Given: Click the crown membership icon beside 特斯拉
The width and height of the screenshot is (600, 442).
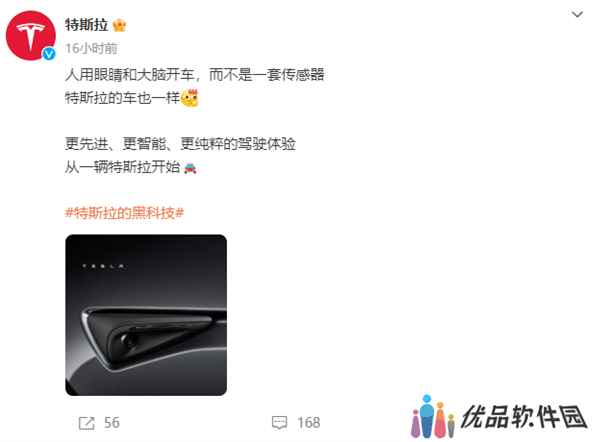Looking at the screenshot, I should coord(119,25).
